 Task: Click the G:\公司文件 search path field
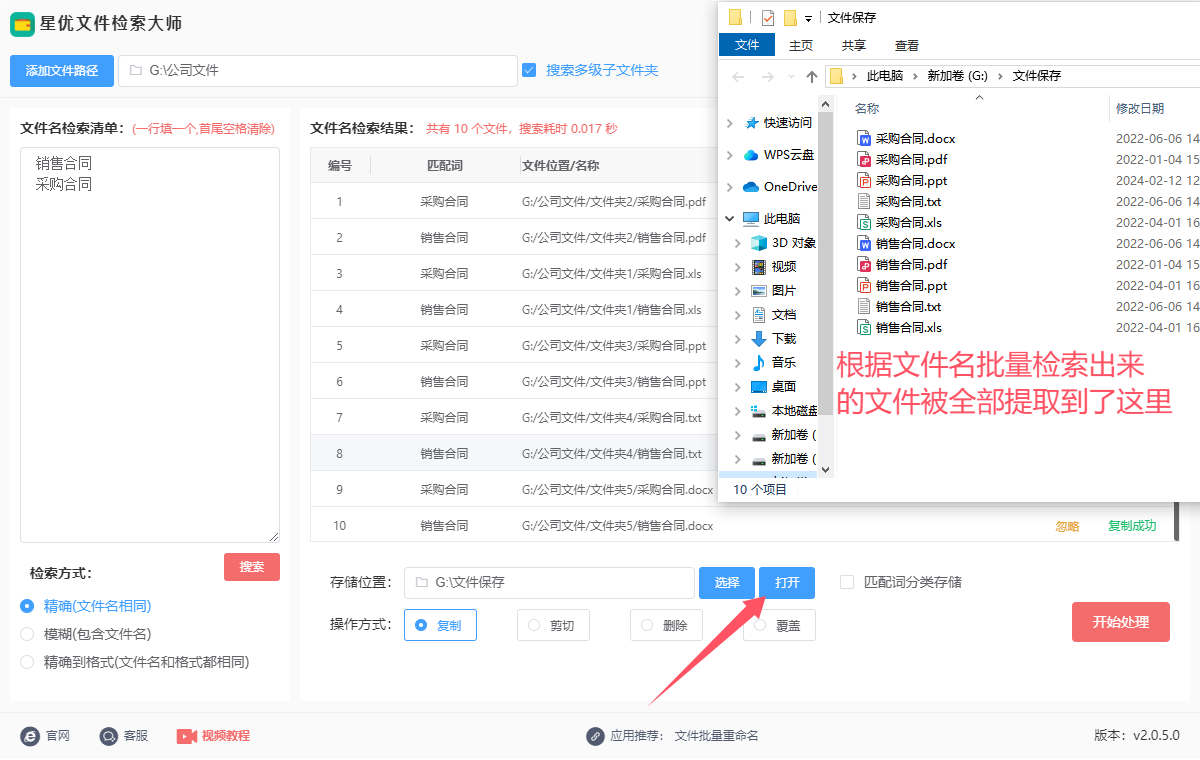pyautogui.click(x=318, y=71)
